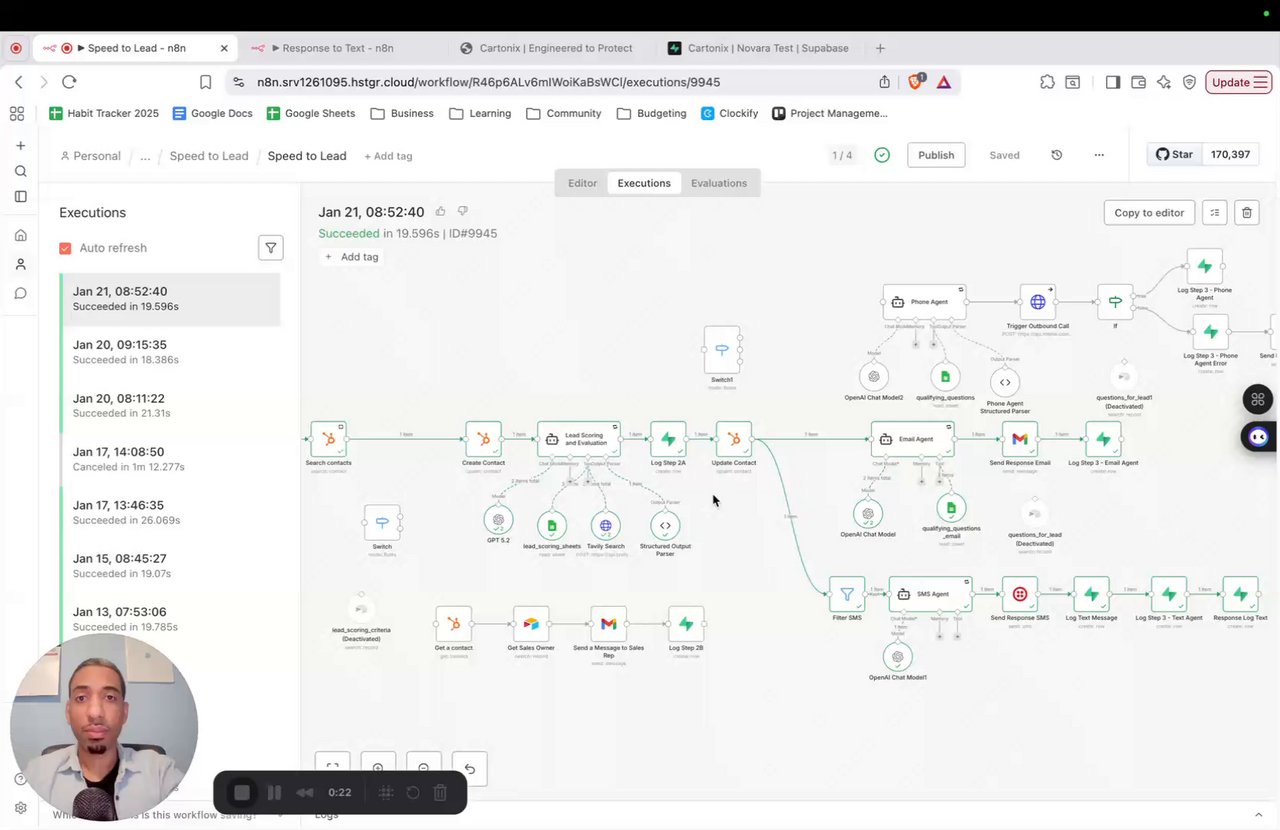Open the Email Agent node
The image size is (1280, 830).
click(912, 438)
